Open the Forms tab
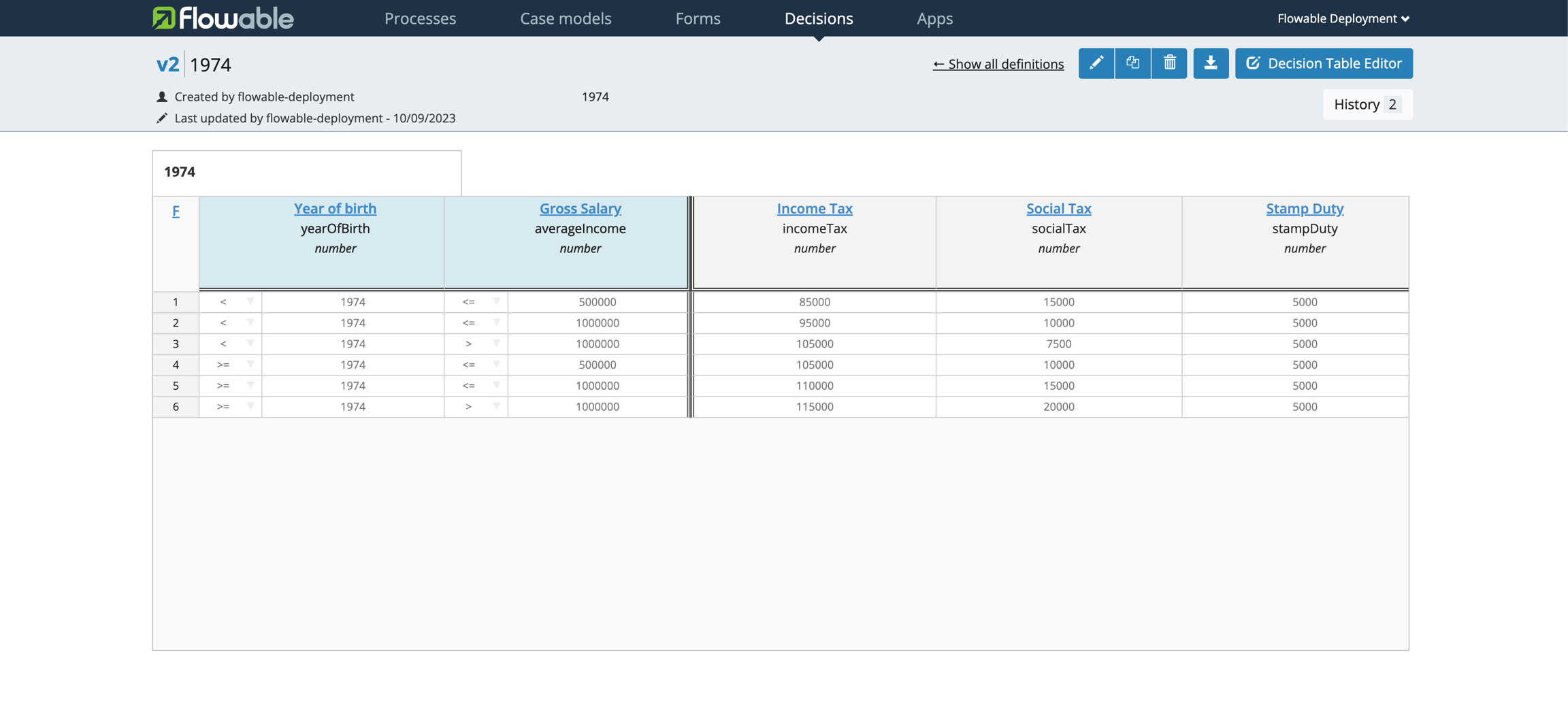The height and width of the screenshot is (702, 1568). tap(698, 18)
